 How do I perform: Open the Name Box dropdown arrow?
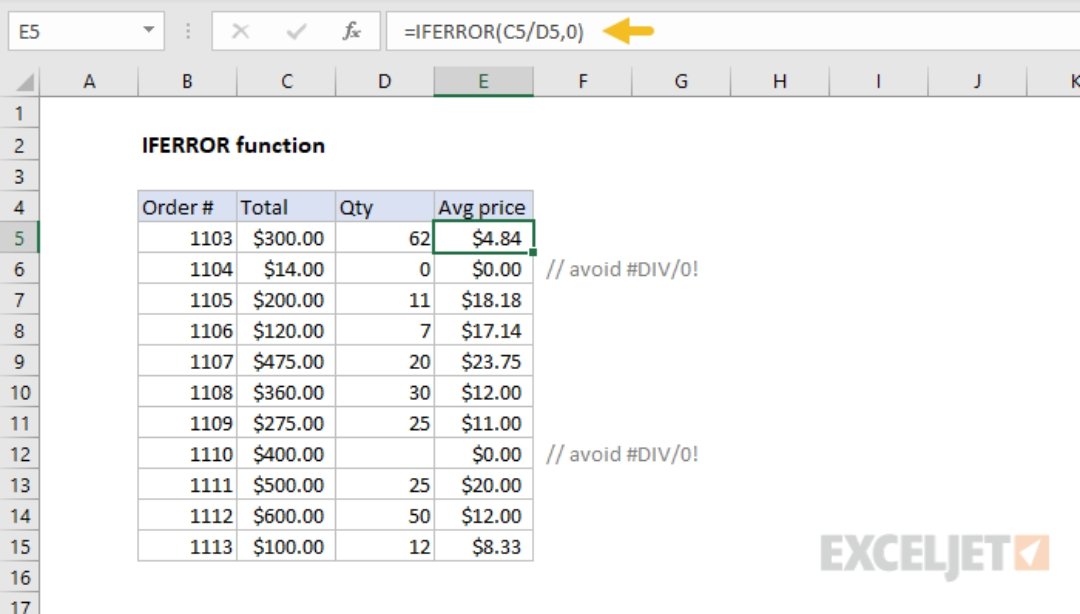point(149,32)
